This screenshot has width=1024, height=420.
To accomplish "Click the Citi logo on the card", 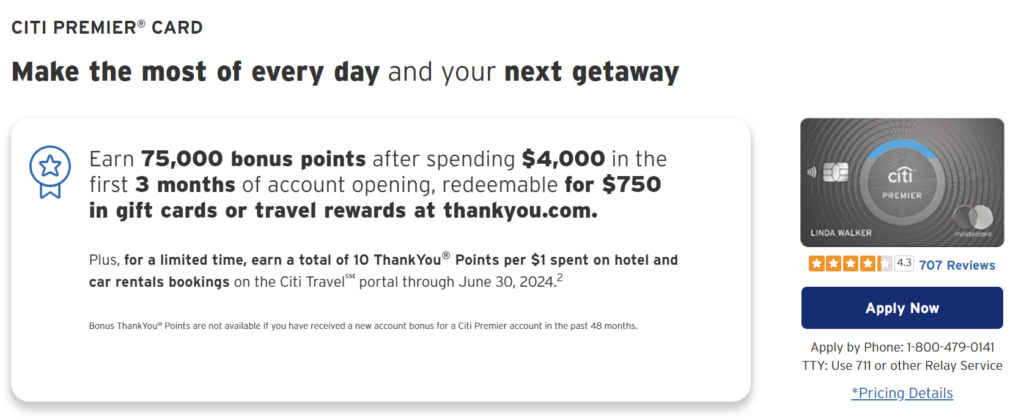I will 902,176.
